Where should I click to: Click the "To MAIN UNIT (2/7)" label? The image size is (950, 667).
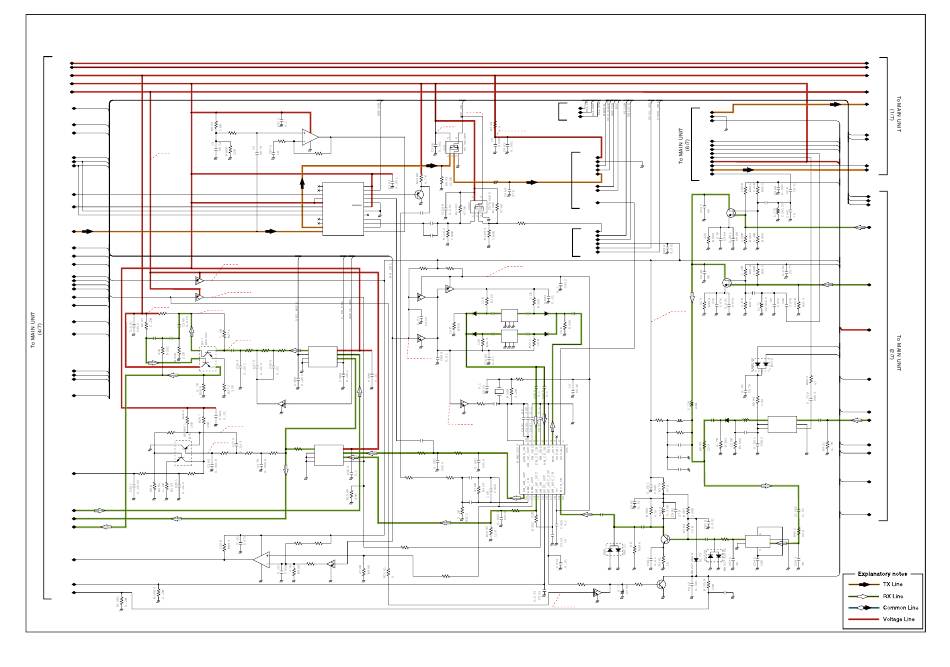(x=895, y=353)
